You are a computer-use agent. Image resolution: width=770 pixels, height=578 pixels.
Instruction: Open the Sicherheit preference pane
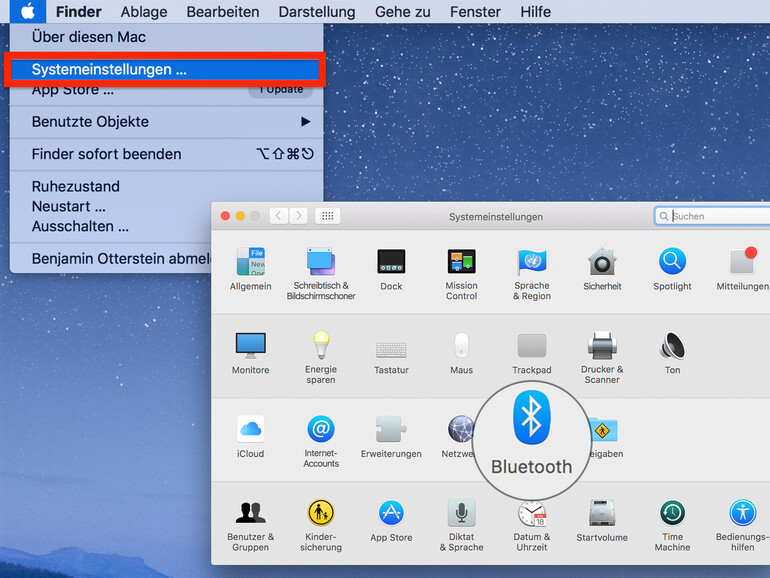602,269
